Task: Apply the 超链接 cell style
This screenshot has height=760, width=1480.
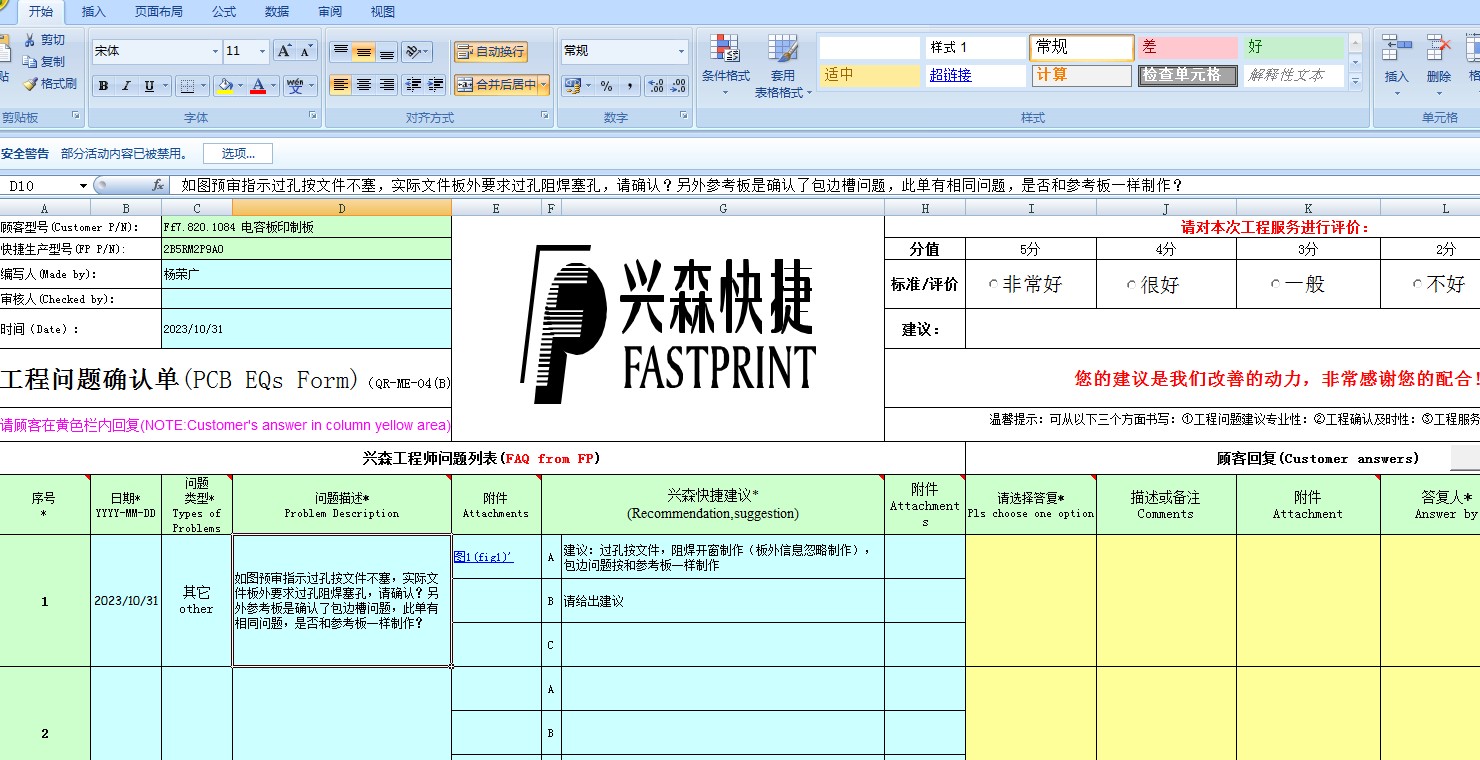Action: tap(976, 75)
